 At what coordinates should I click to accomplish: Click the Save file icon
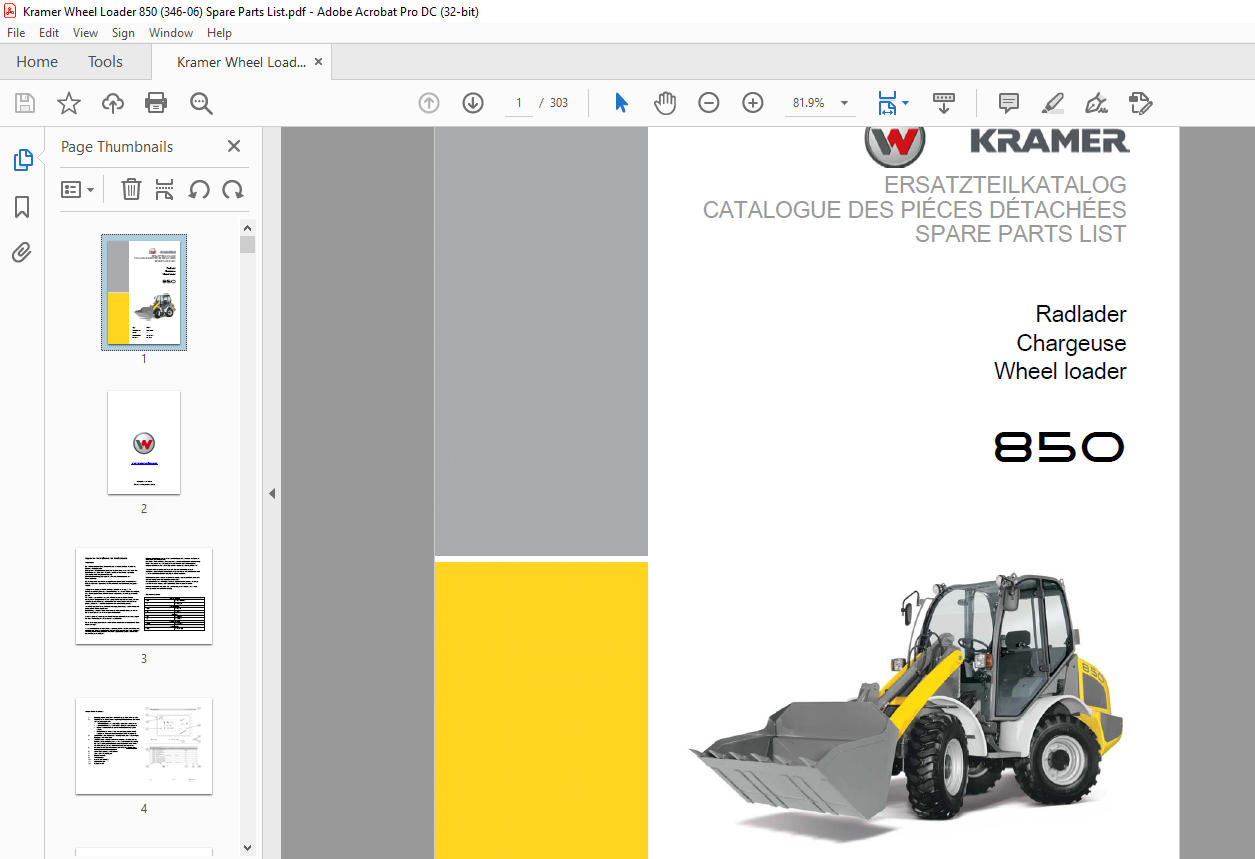click(x=25, y=103)
